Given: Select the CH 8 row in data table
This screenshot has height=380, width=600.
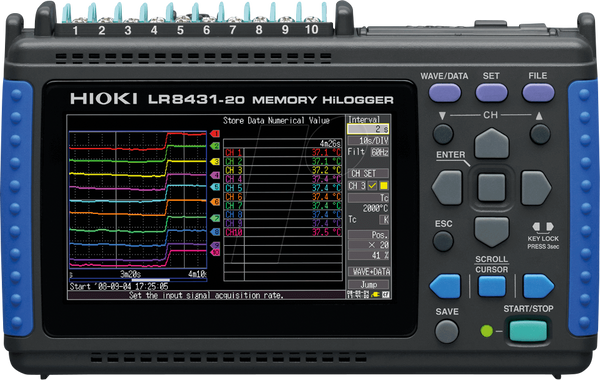Looking at the screenshot, I should tap(282, 214).
